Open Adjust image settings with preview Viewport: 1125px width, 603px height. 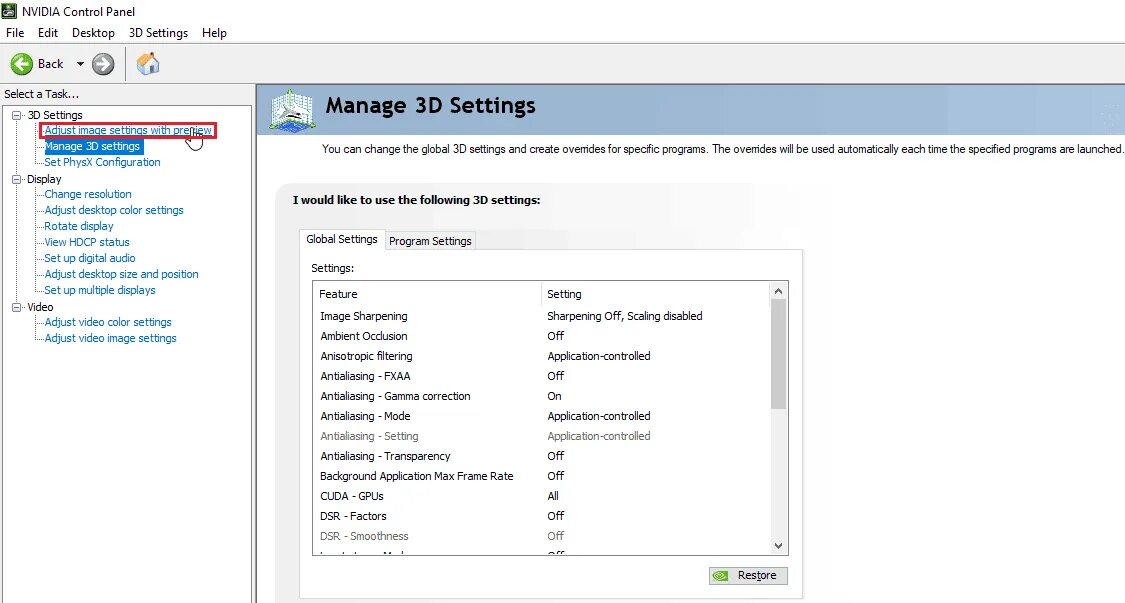[x=128, y=131]
